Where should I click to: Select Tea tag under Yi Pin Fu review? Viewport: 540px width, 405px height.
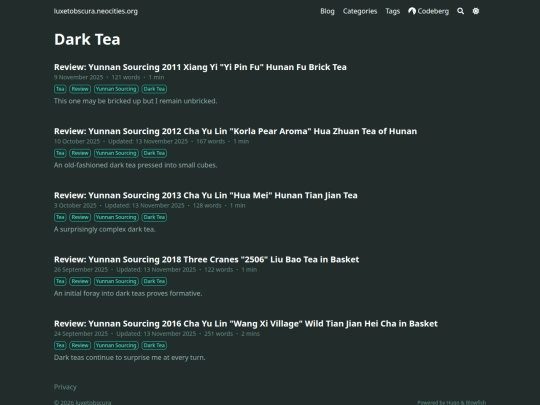[x=60, y=89]
